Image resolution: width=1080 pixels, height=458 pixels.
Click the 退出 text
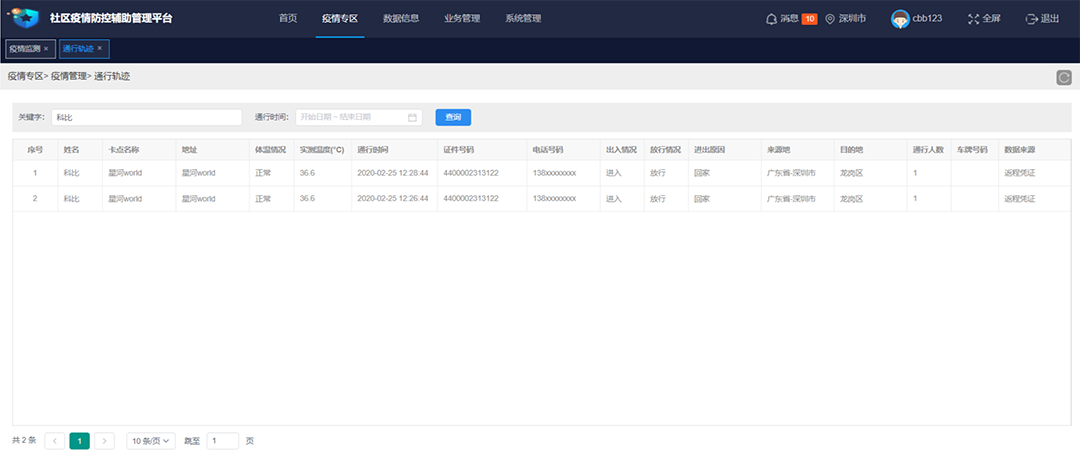coord(1050,19)
